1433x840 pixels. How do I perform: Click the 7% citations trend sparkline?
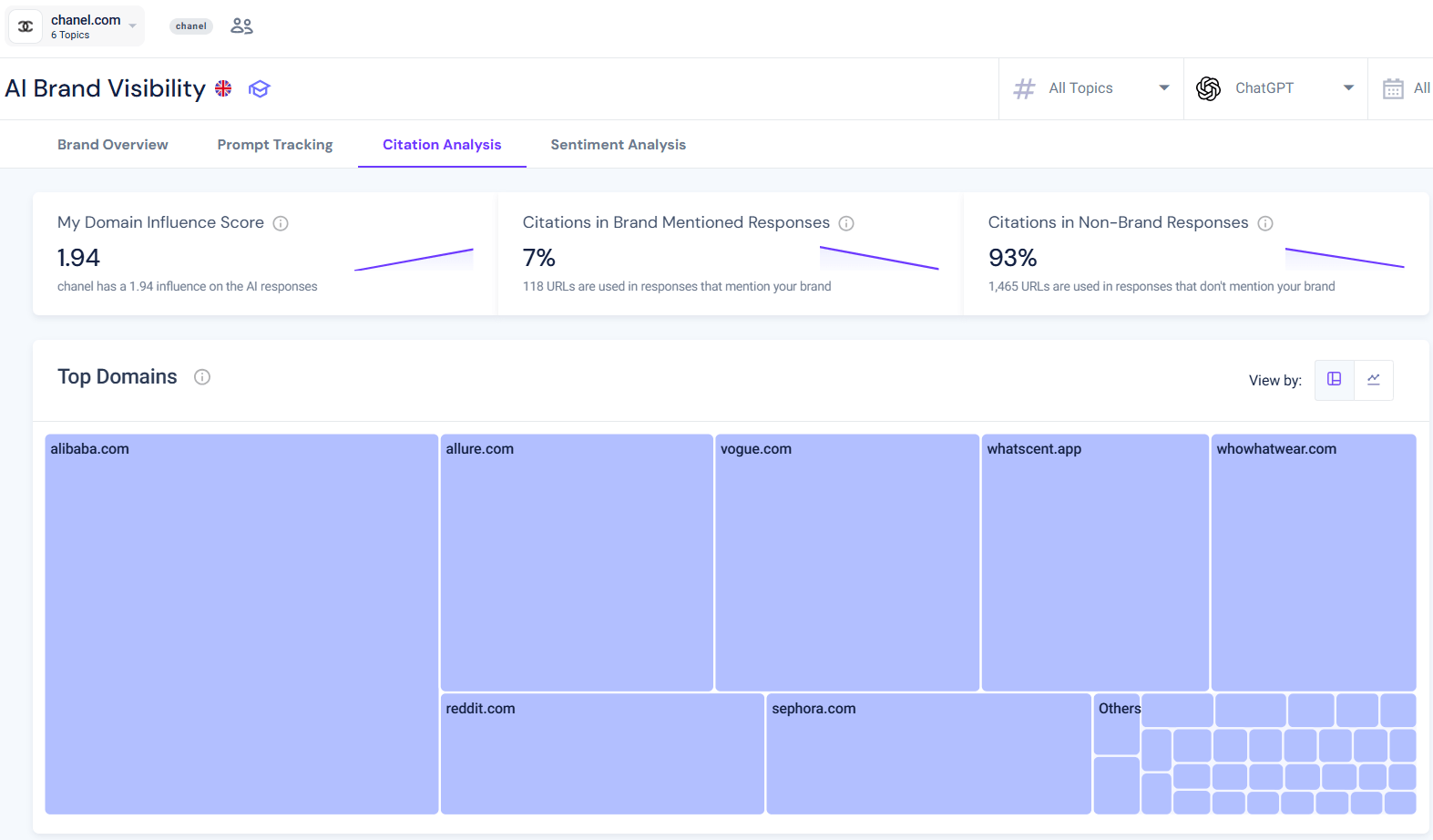point(879,258)
